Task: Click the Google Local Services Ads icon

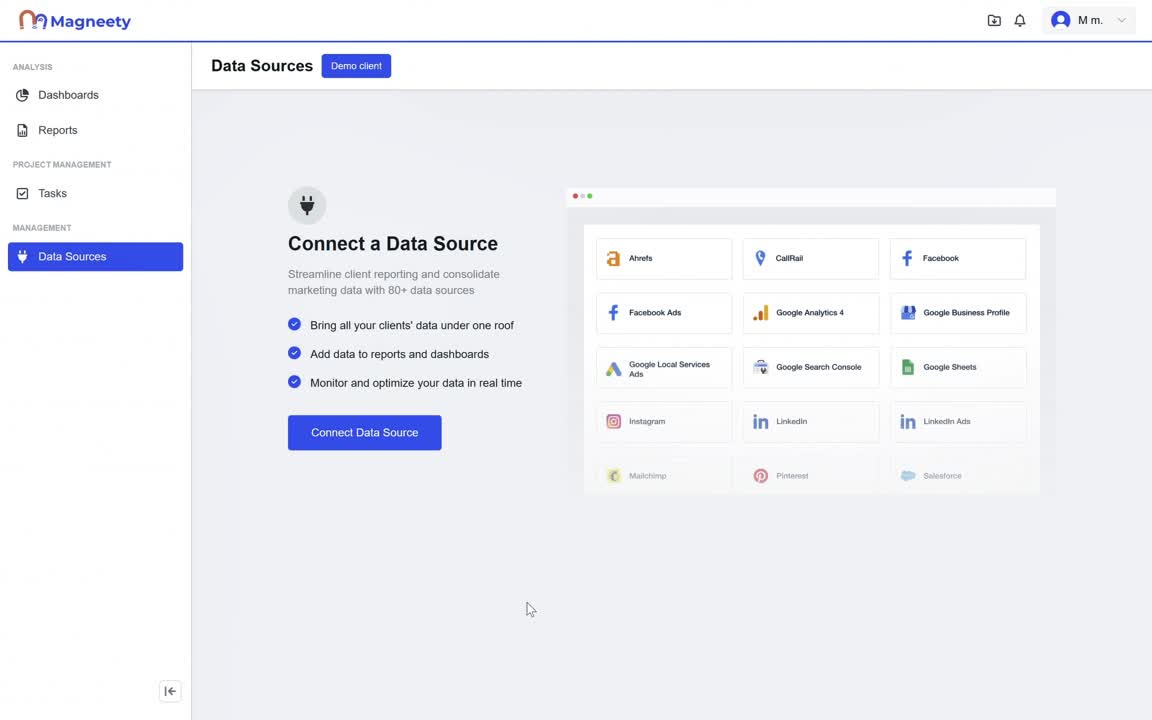Action: 613,369
